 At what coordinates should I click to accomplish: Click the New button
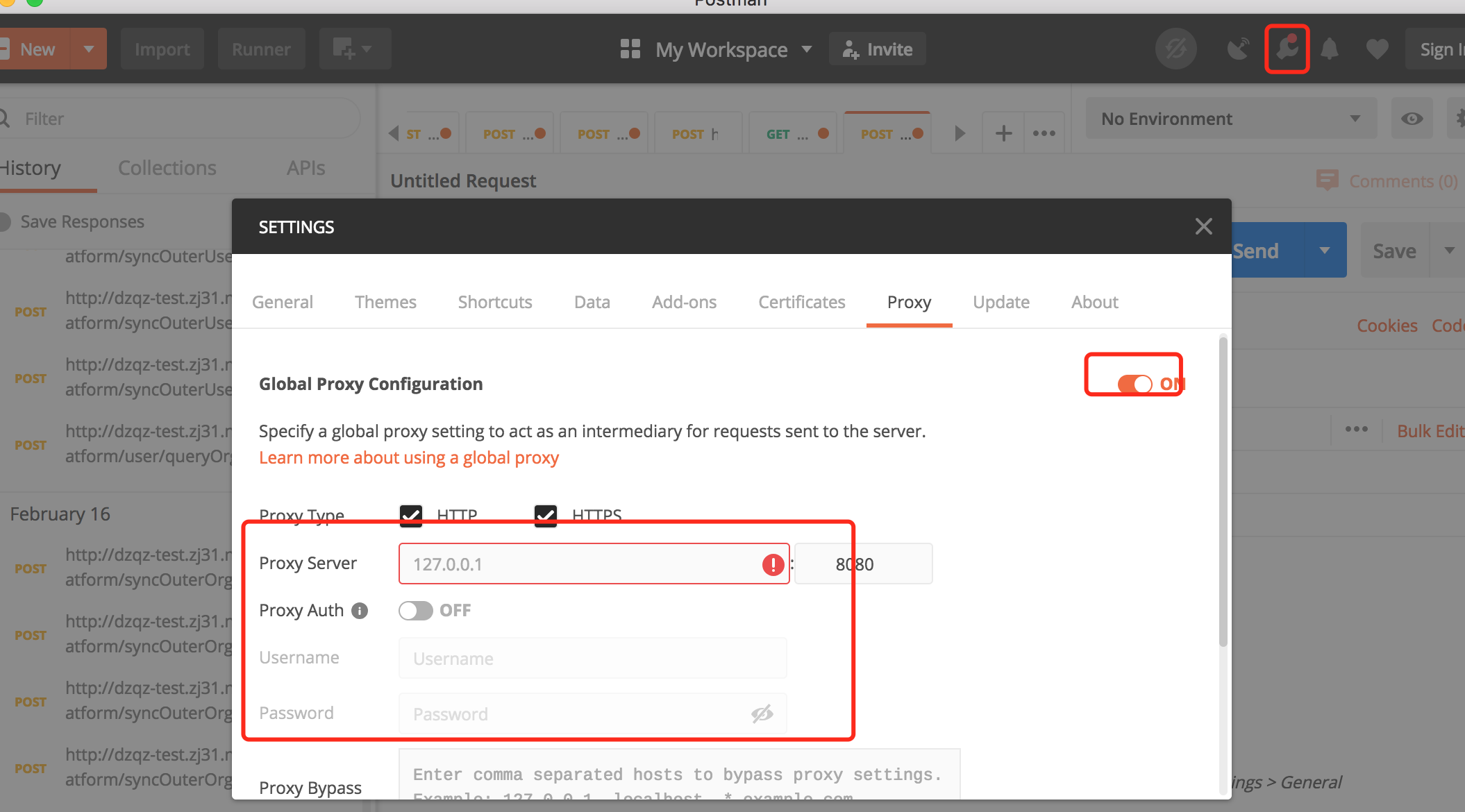[x=35, y=49]
